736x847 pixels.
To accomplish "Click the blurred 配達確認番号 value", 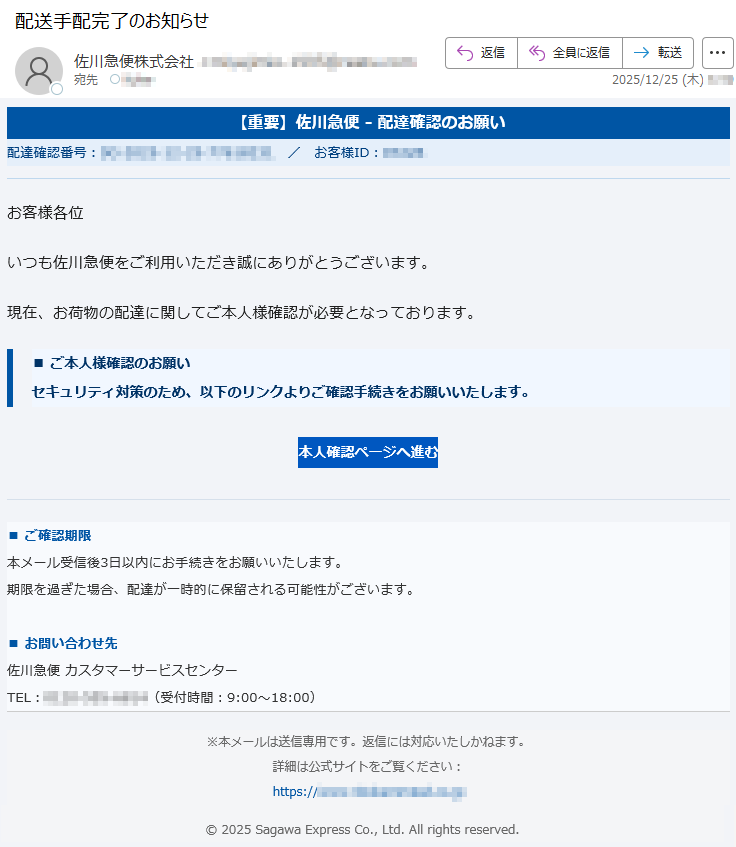I will pyautogui.click(x=187, y=152).
